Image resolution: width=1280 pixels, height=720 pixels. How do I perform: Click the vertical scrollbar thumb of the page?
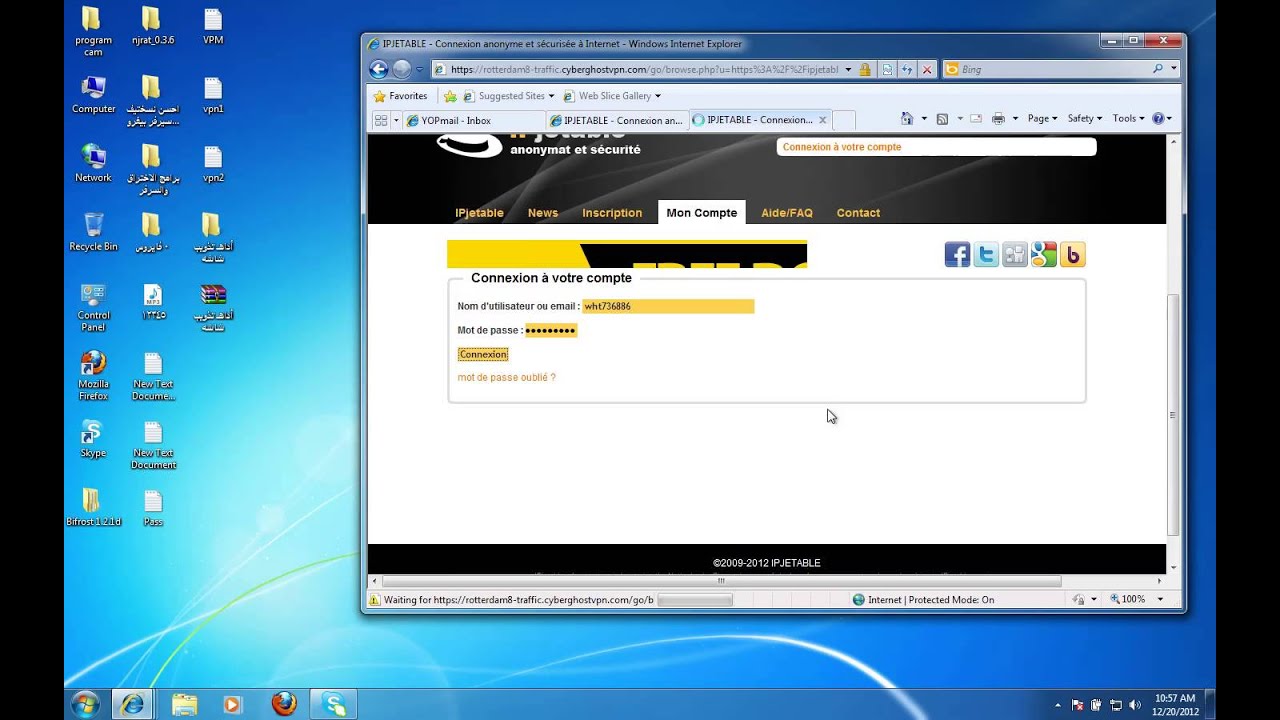click(1173, 415)
